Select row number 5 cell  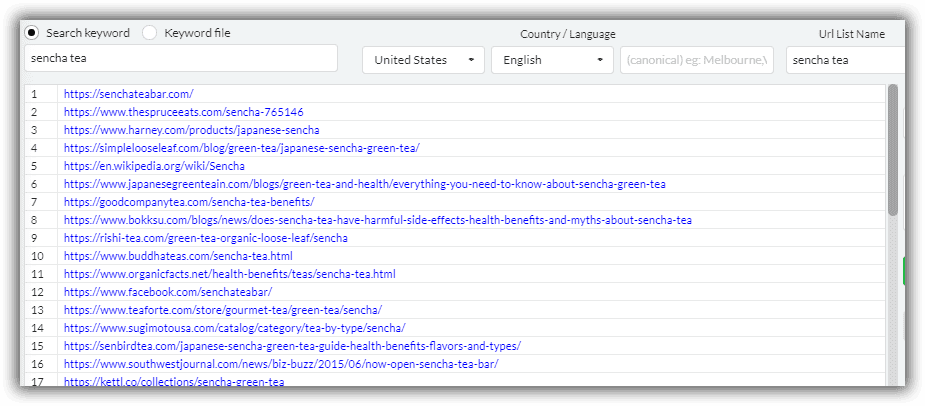pyautogui.click(x=41, y=166)
